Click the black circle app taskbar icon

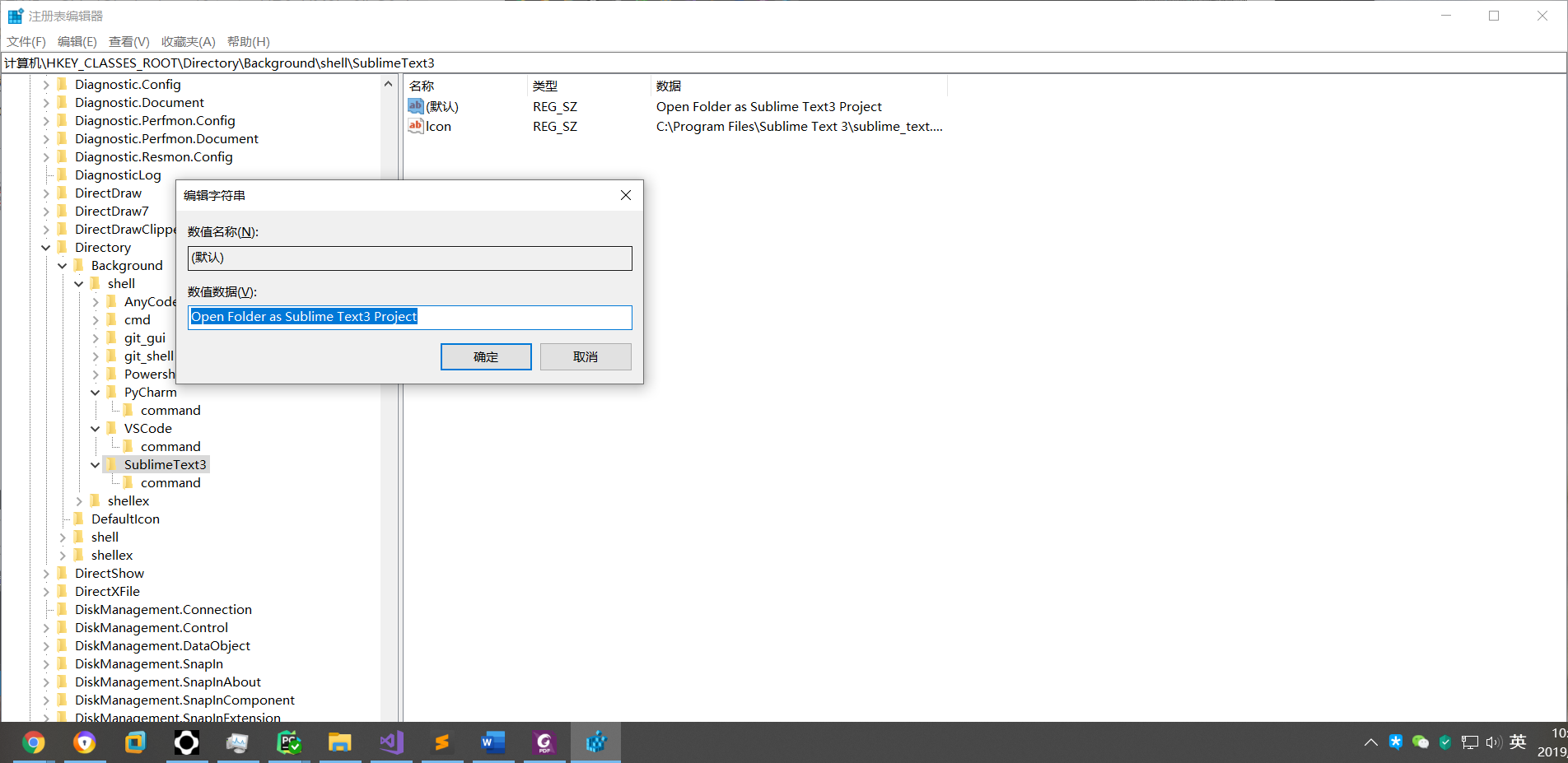tap(186, 743)
